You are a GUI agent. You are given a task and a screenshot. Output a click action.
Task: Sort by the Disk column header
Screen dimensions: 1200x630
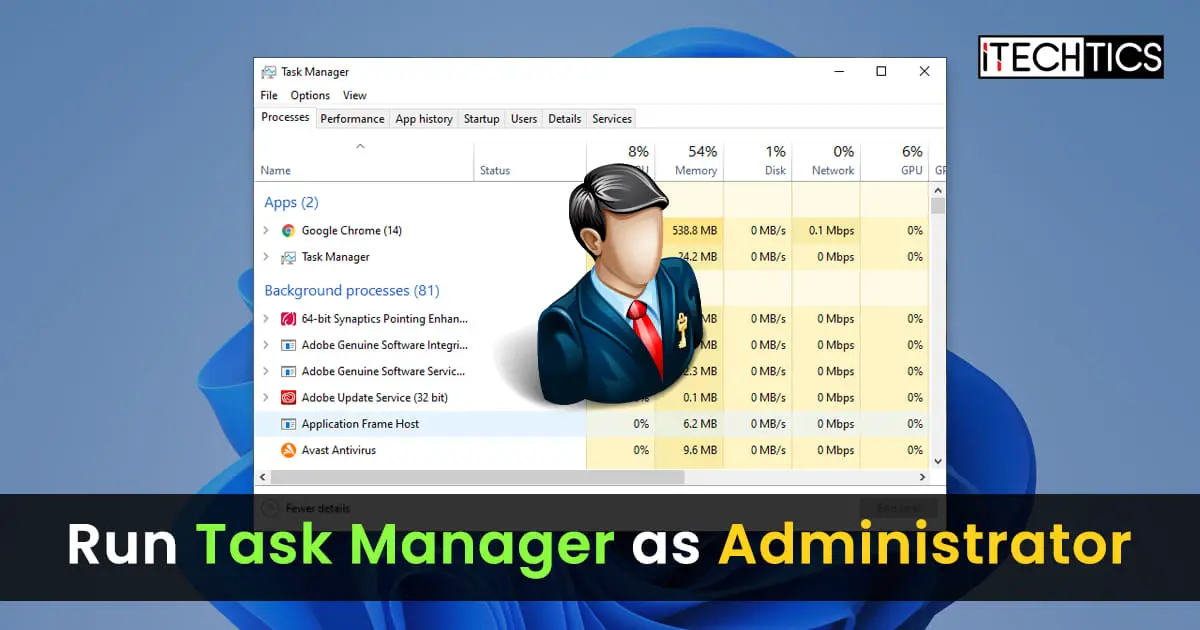tap(758, 161)
